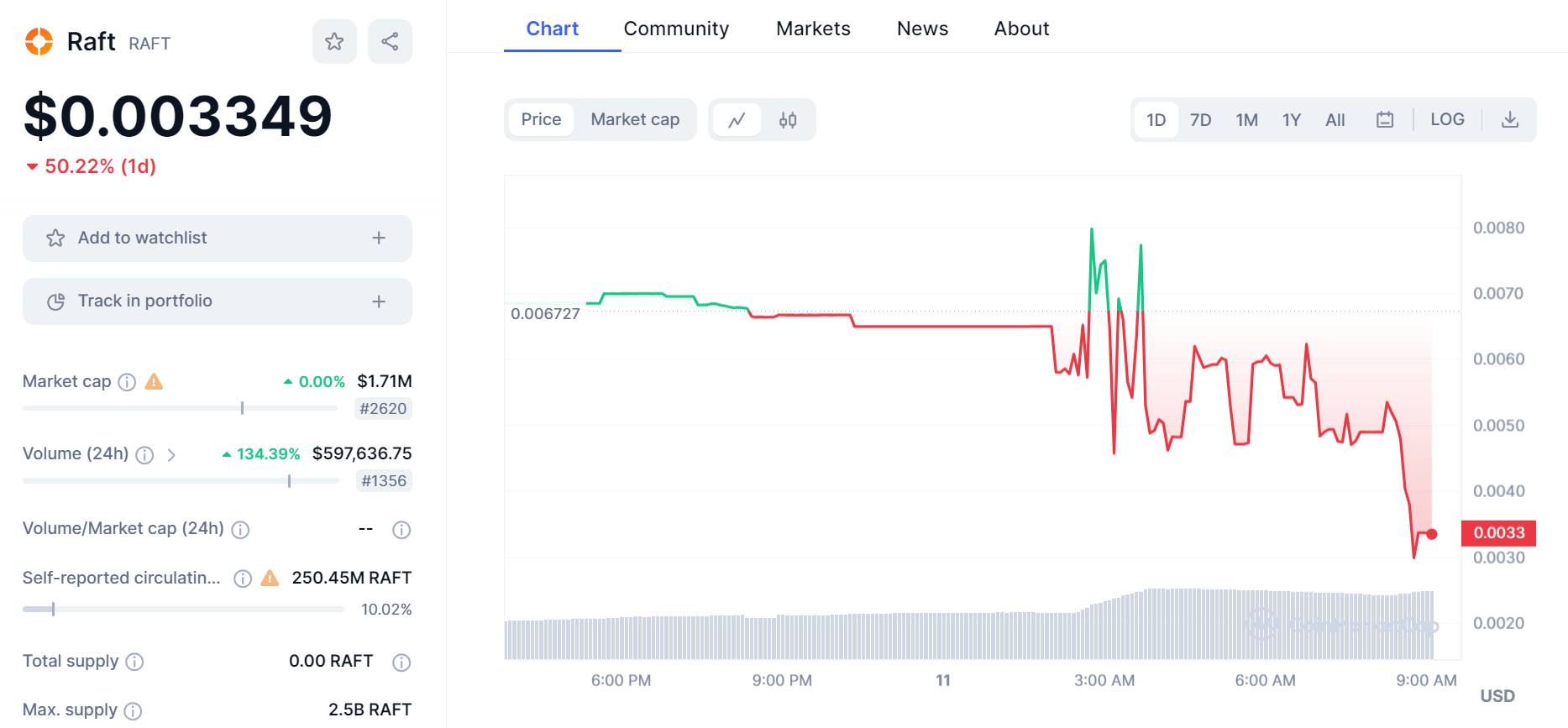Click the 250.45M RAFT supply value
Image resolution: width=1568 pixels, height=728 pixels.
[352, 579]
